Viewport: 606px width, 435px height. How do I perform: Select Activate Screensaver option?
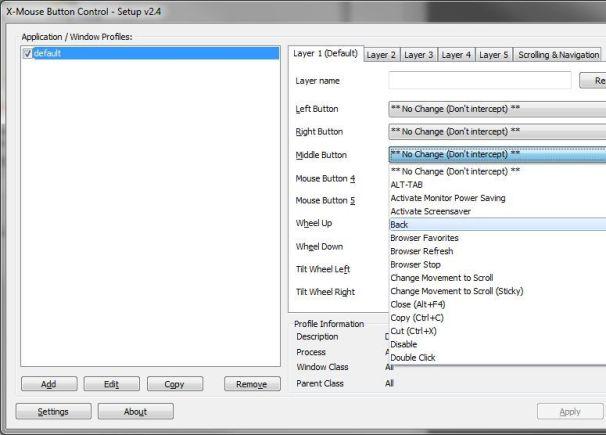[497, 211]
